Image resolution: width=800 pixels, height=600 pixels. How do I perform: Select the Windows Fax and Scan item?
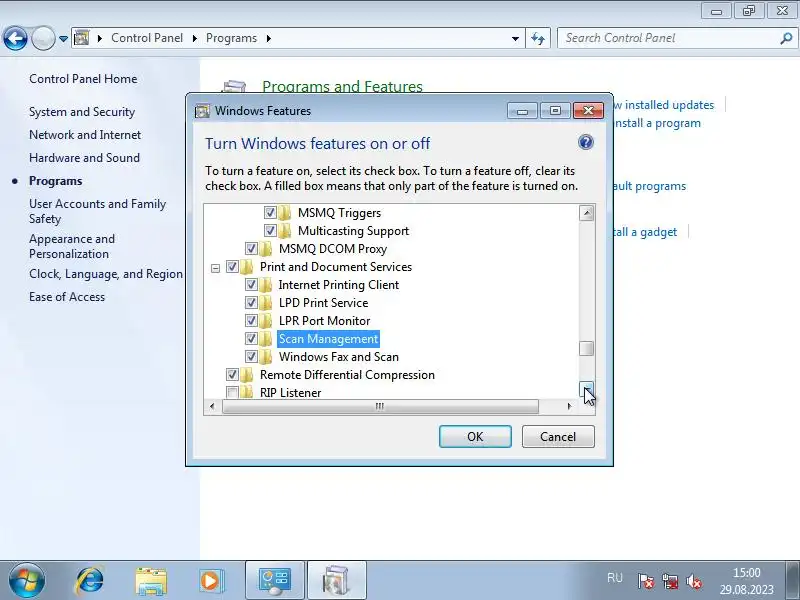tap(339, 357)
